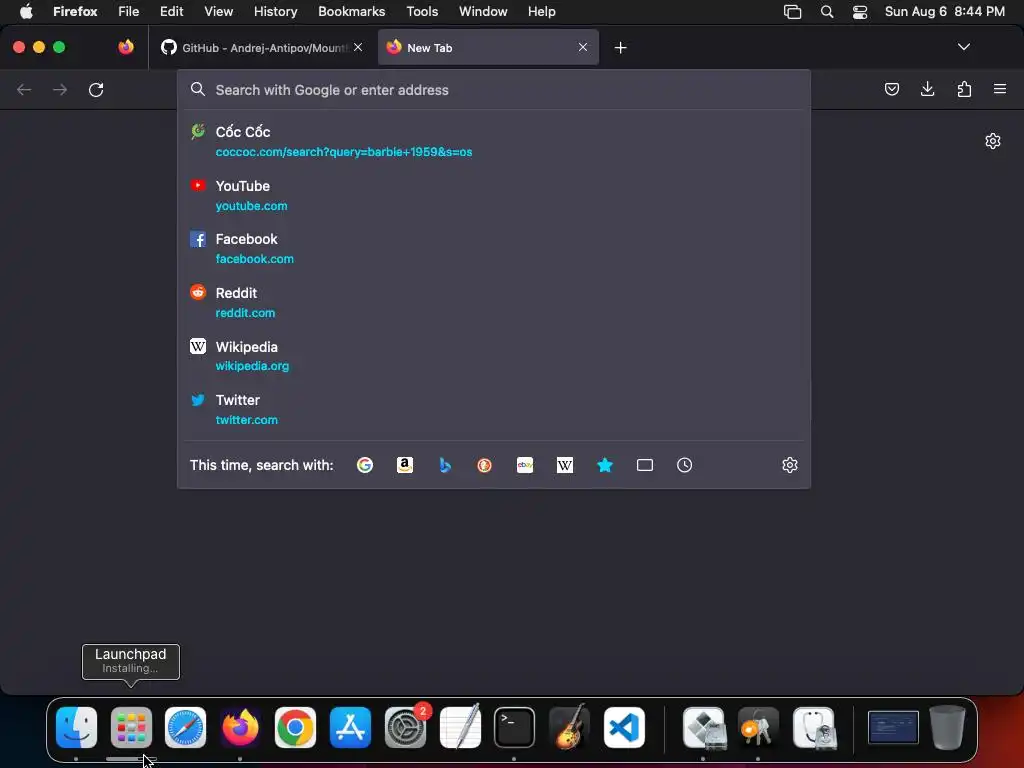Viewport: 1024px width, 768px height.
Task: Open the Help menu
Action: pyautogui.click(x=541, y=11)
